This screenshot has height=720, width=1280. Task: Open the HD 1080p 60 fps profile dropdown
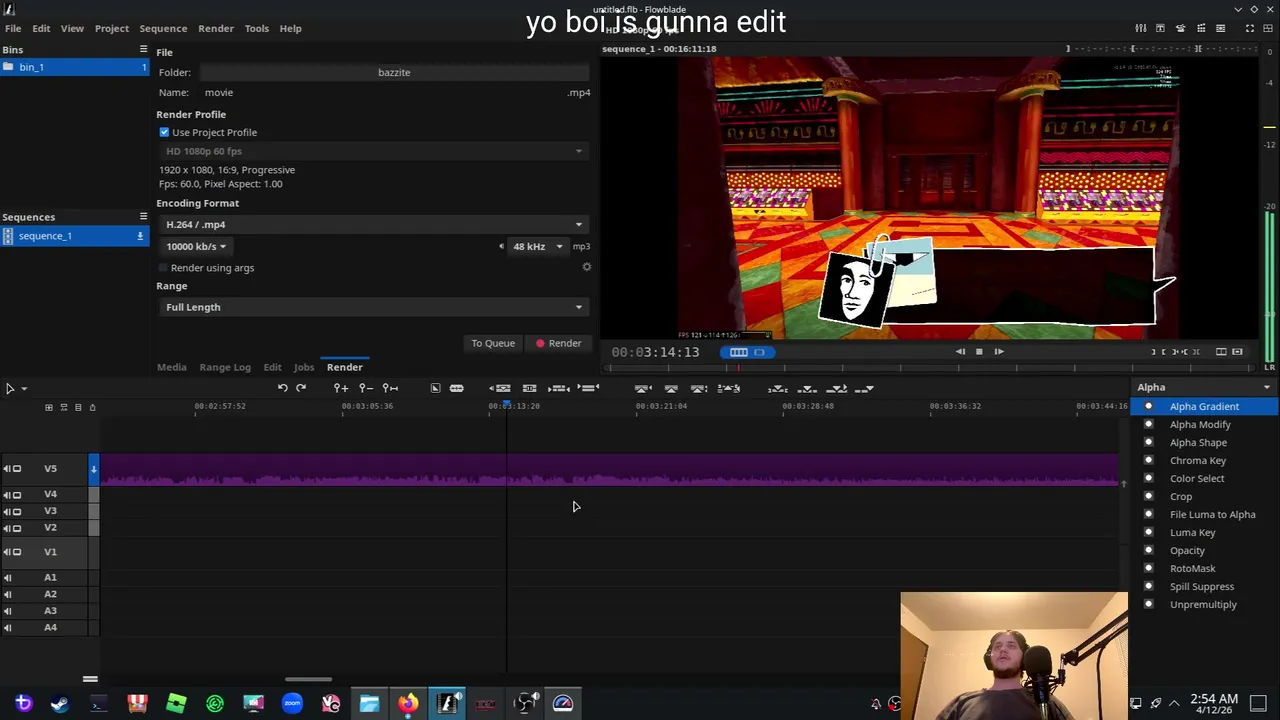[x=374, y=151]
